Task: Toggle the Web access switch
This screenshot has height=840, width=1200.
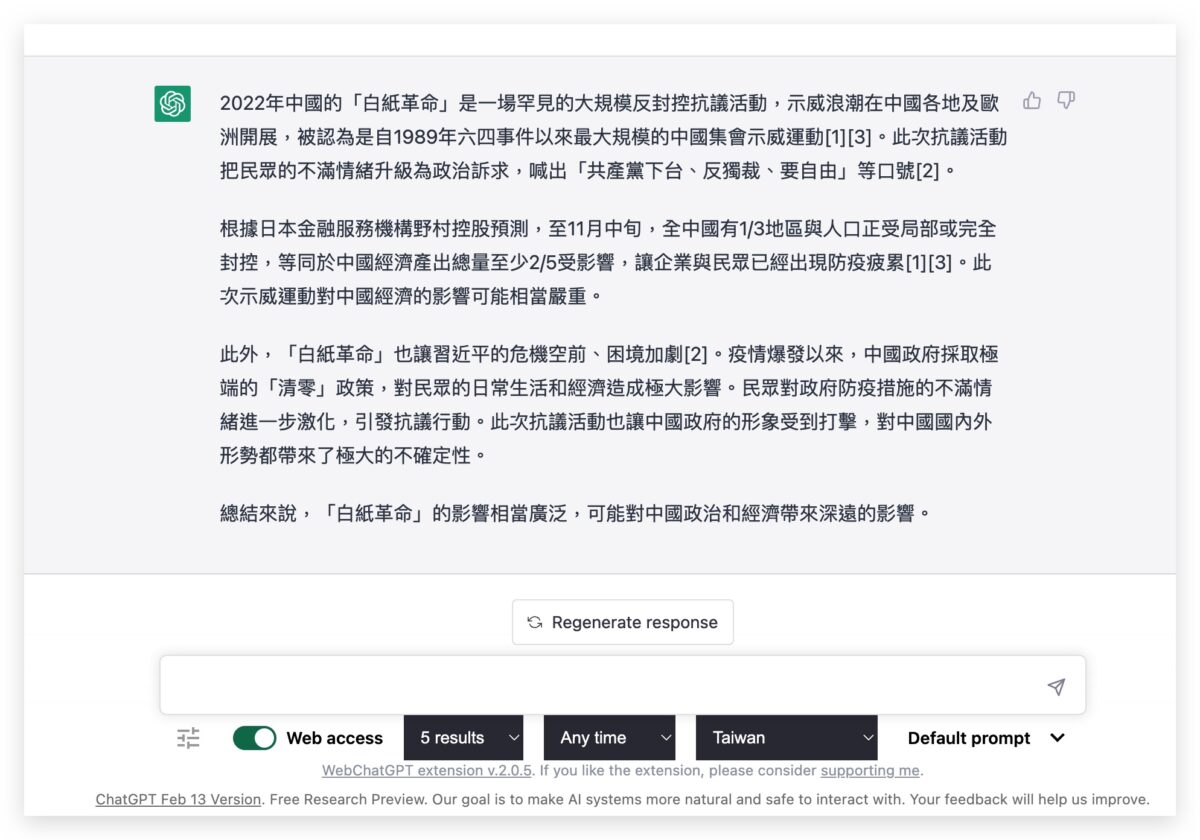Action: pyautogui.click(x=255, y=738)
